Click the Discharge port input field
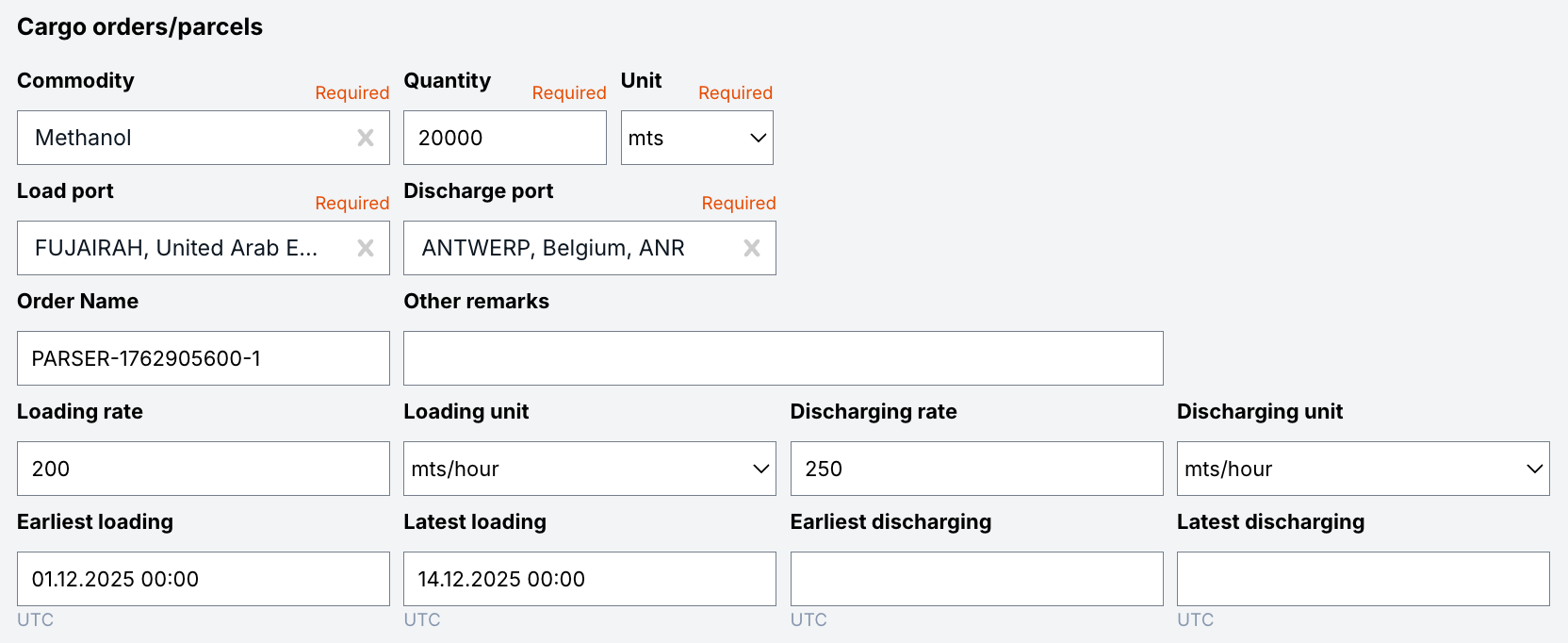This screenshot has width=1568, height=643. [570, 248]
